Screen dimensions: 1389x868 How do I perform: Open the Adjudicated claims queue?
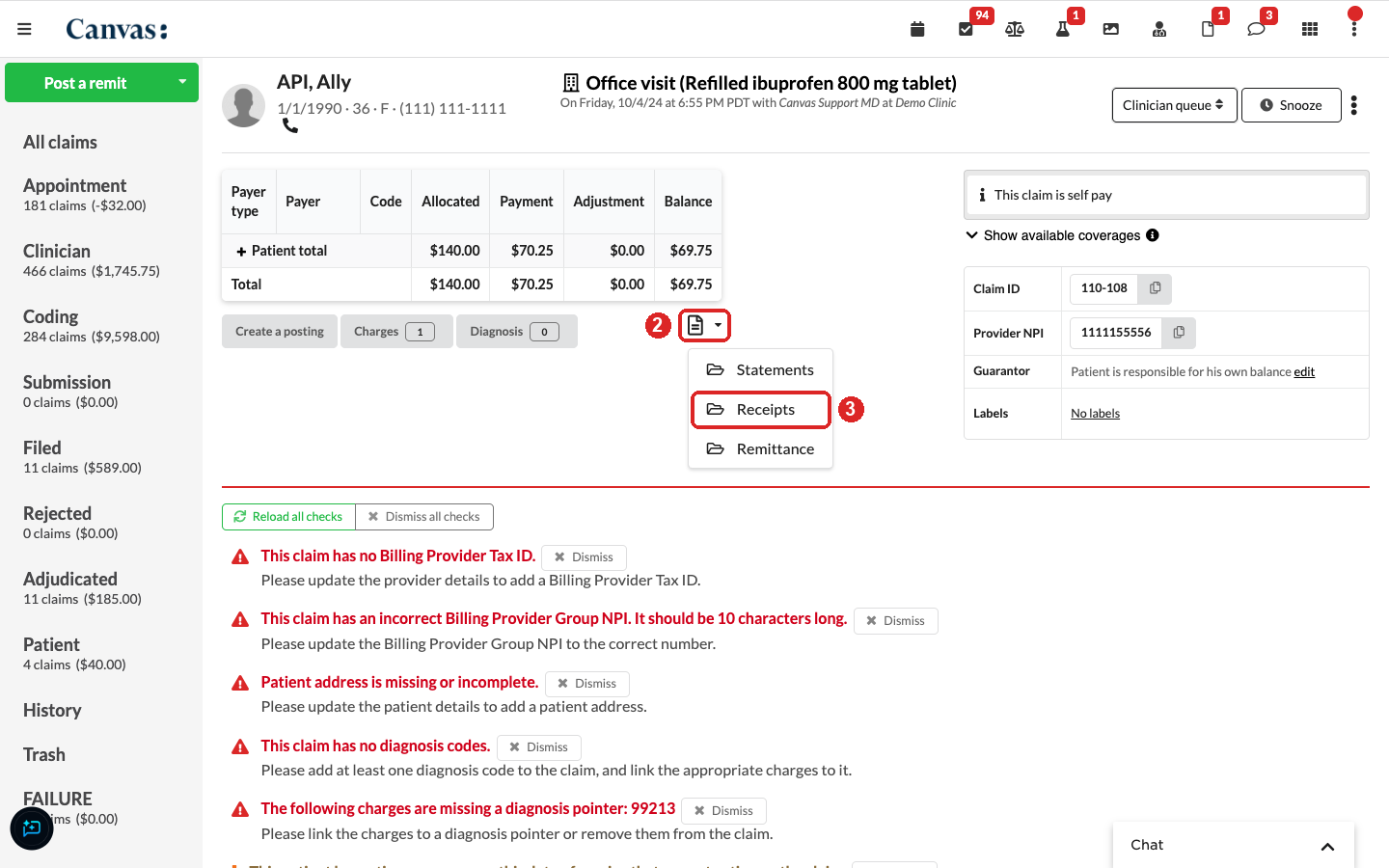82,588
